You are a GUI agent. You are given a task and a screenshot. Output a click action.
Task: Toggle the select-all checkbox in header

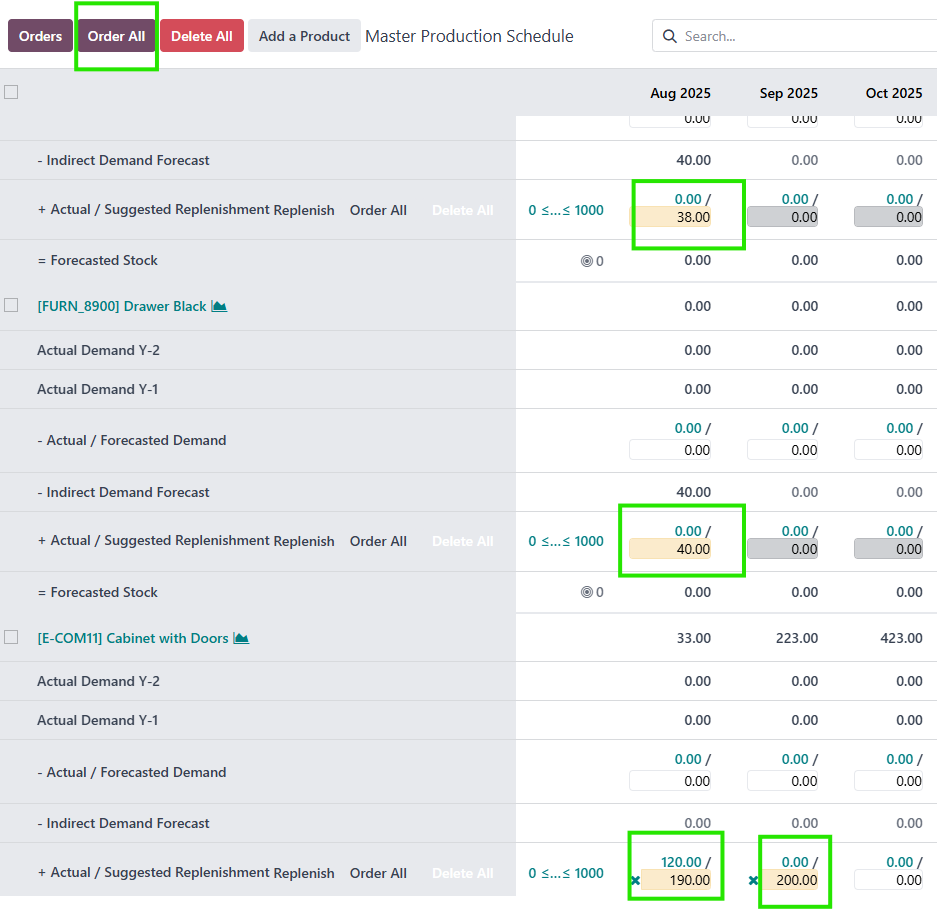coord(11,92)
